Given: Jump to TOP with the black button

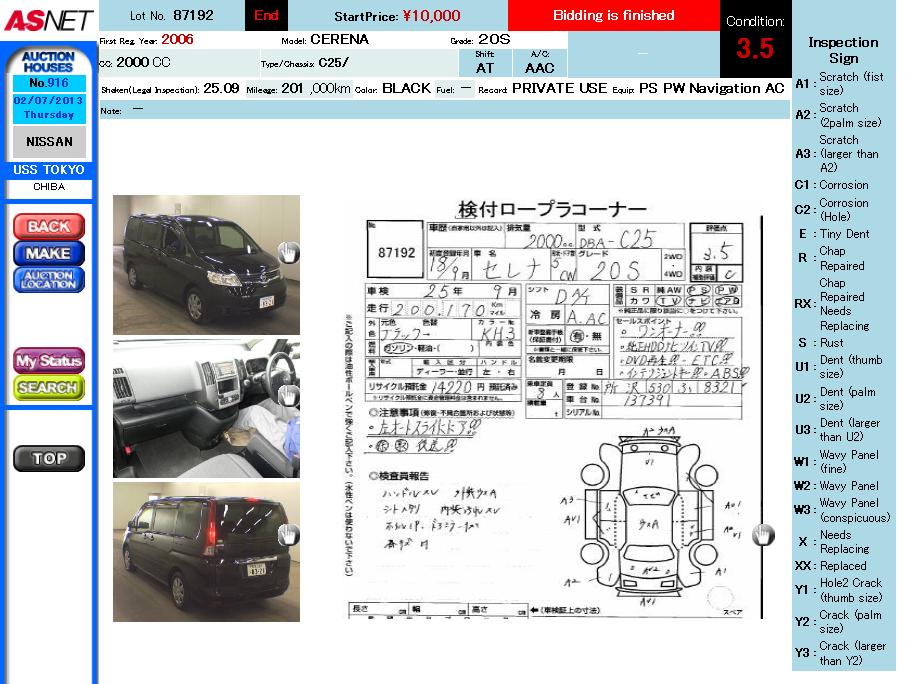Looking at the screenshot, I should 48,458.
